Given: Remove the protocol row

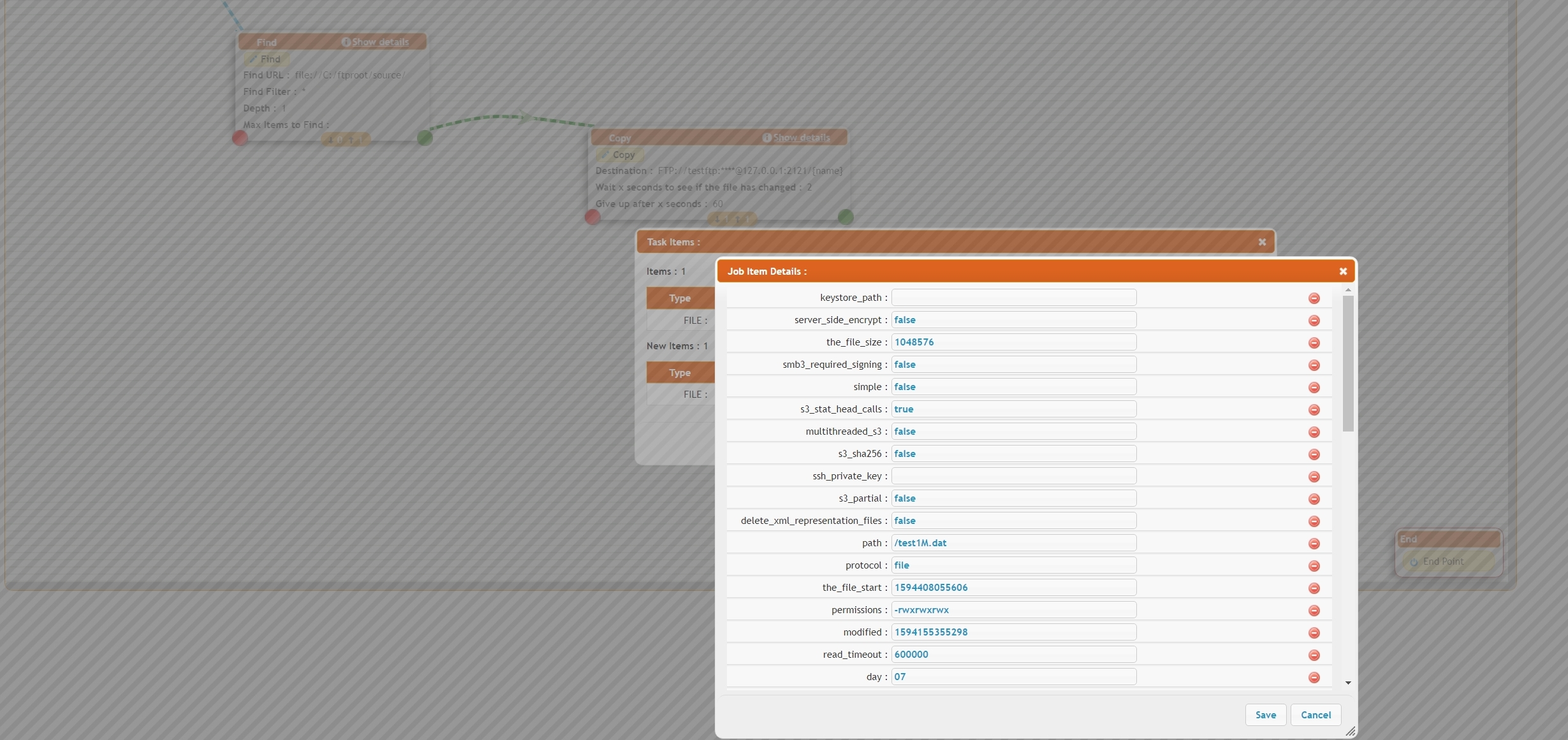Looking at the screenshot, I should (1314, 566).
